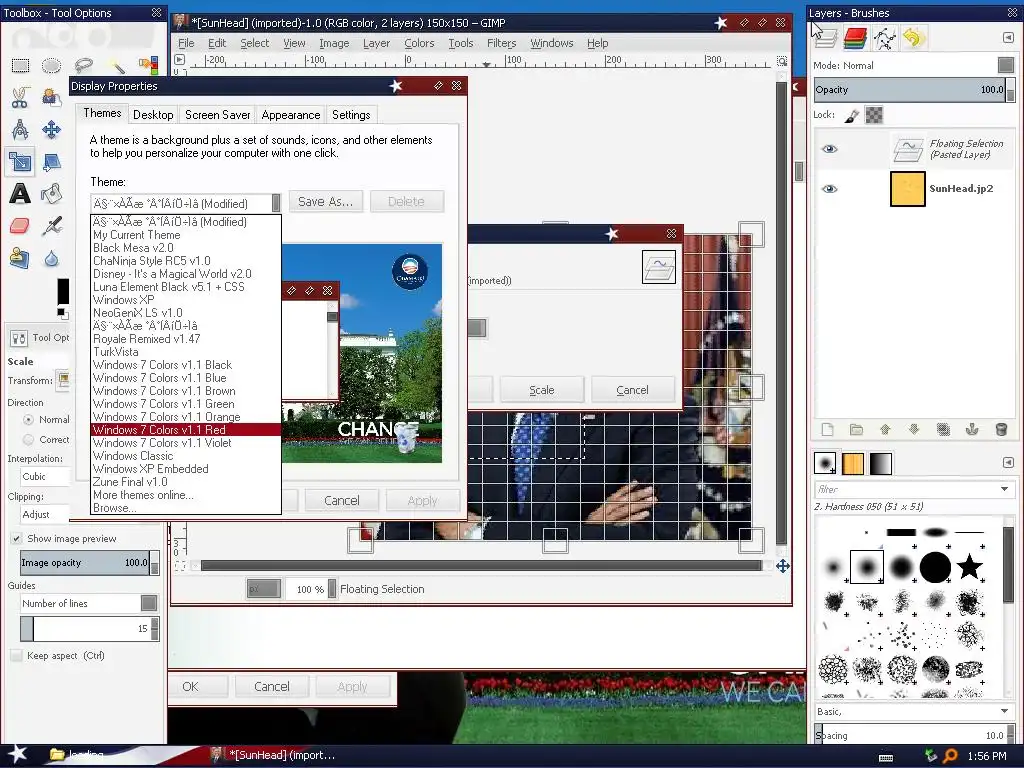The width and height of the screenshot is (1024, 768).
Task: Adjust the layer Opacity slider
Action: coord(910,90)
